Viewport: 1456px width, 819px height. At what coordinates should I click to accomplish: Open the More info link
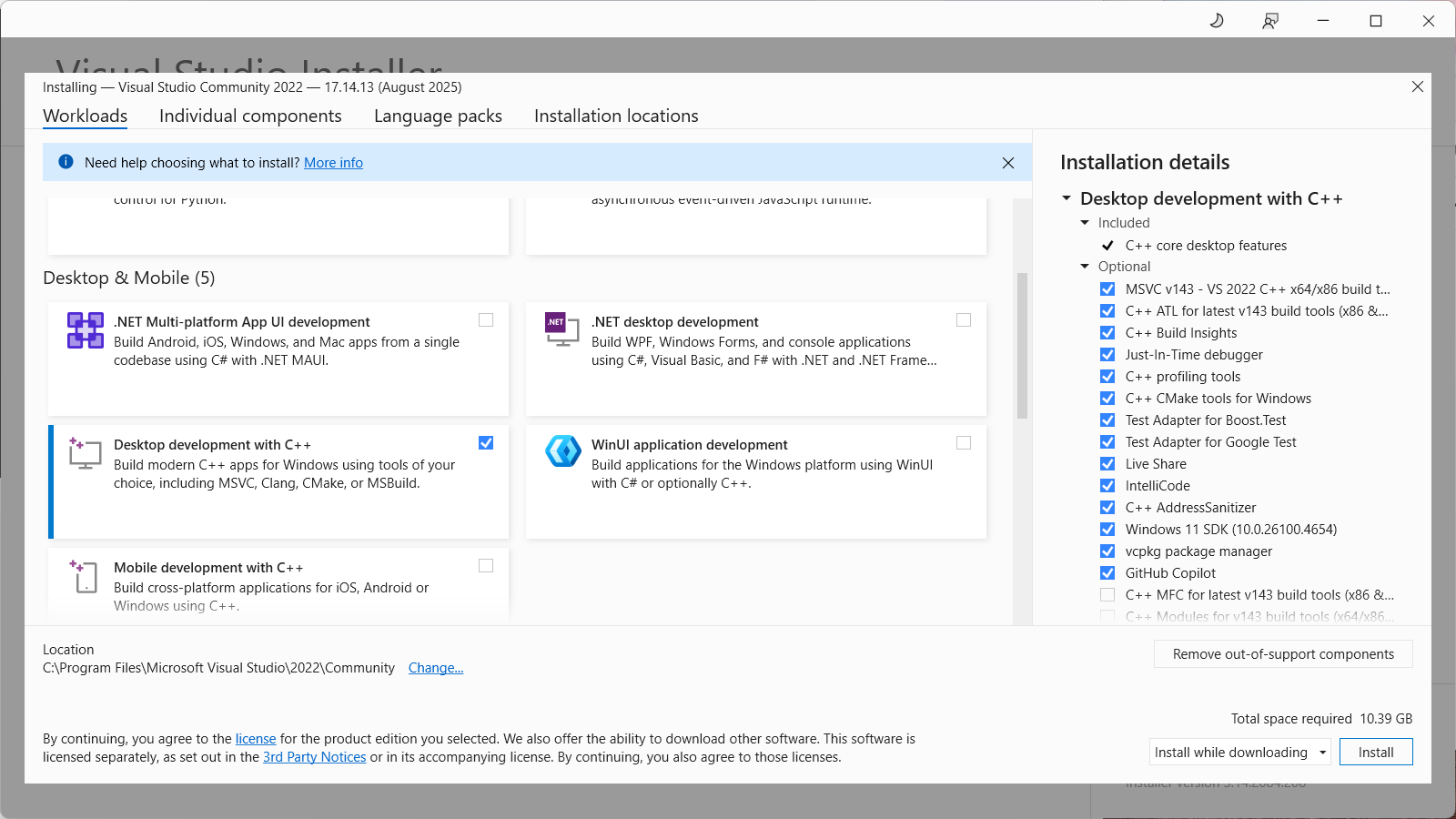click(333, 163)
